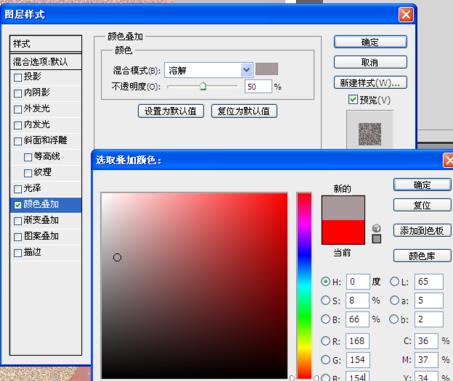This screenshot has height=381, width=453.
Task: Enable the 纹理 checkbox
Action: click(x=28, y=173)
